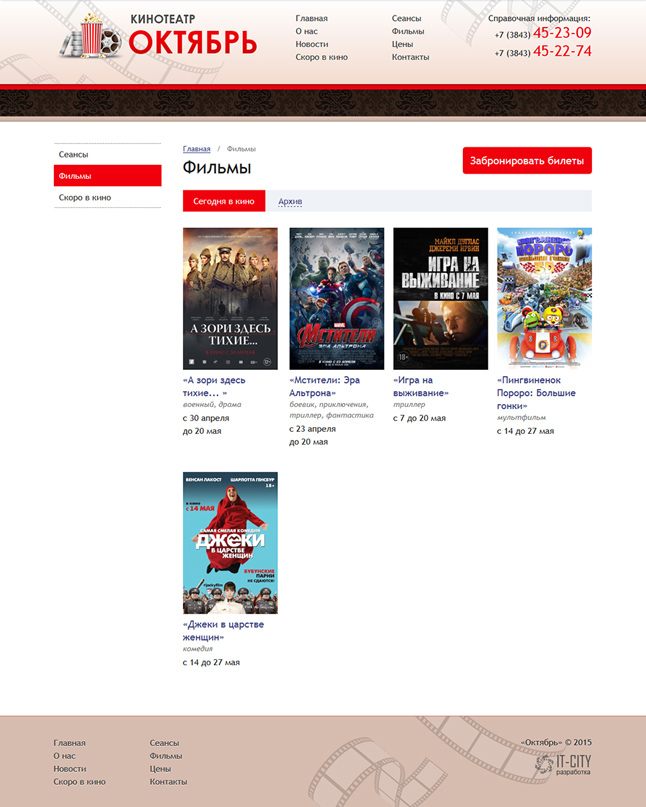The image size is (646, 807).
Task: Open the Пингвиненок Пороро poster
Action: coord(544,299)
